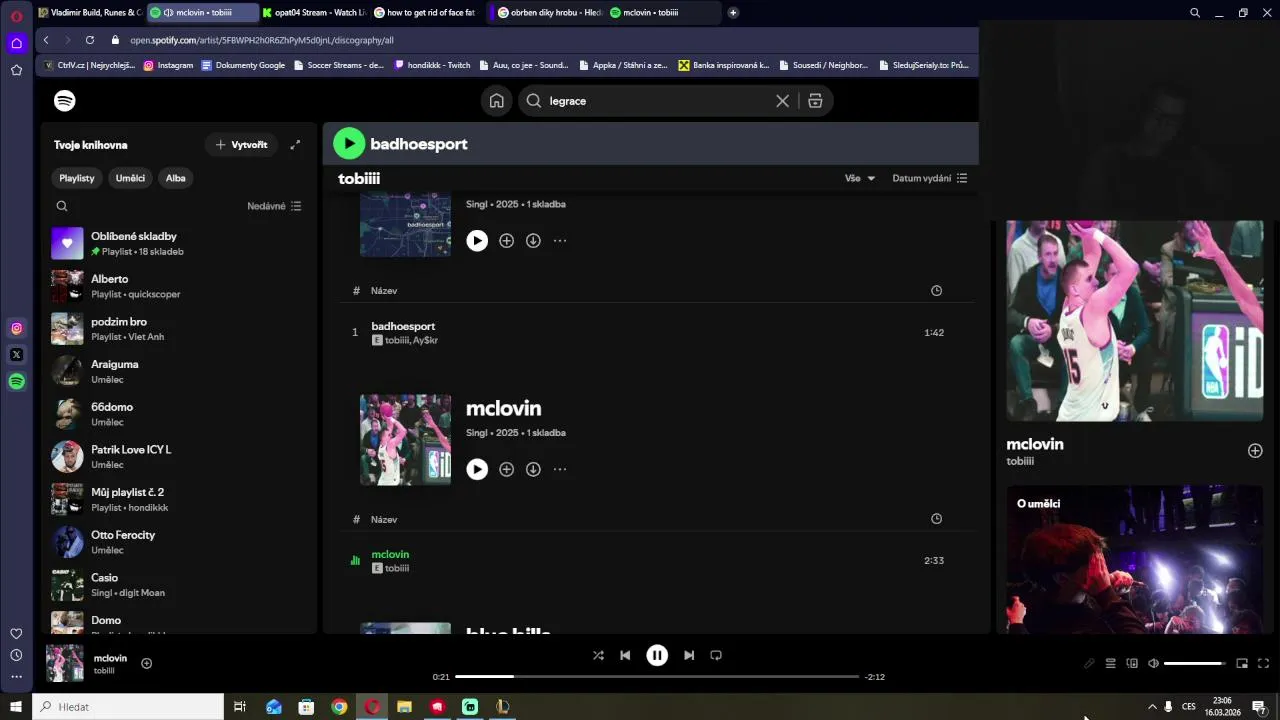Filter the library by Playlisty
1280x720 pixels.
point(77,178)
